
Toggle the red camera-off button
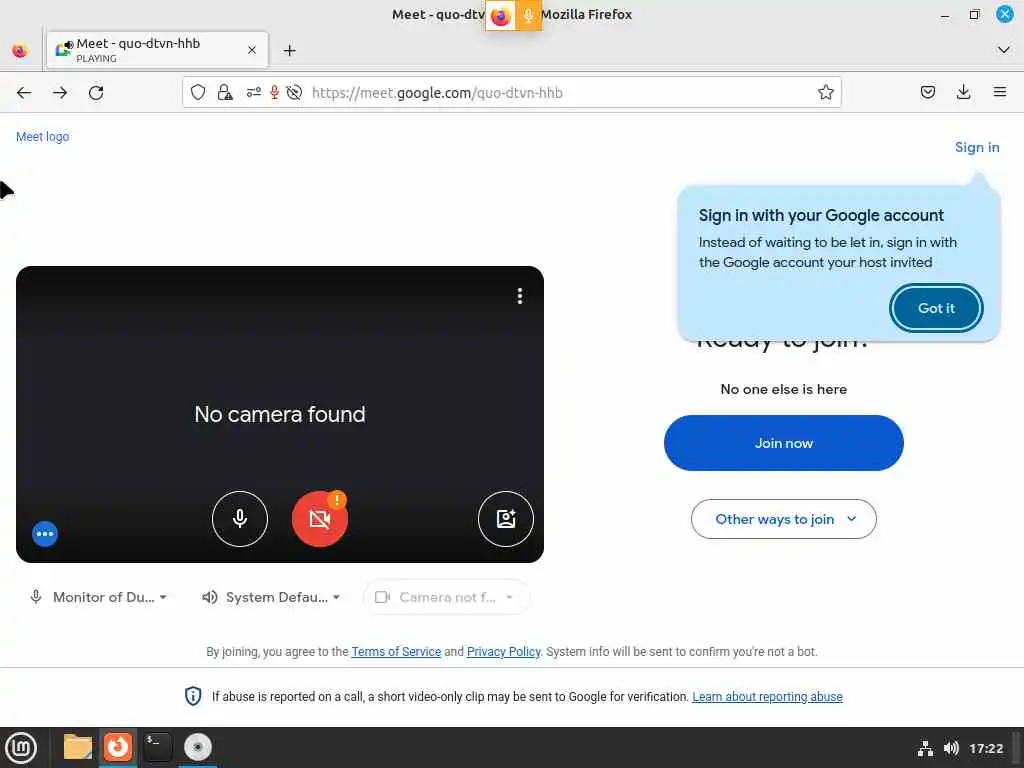point(320,519)
